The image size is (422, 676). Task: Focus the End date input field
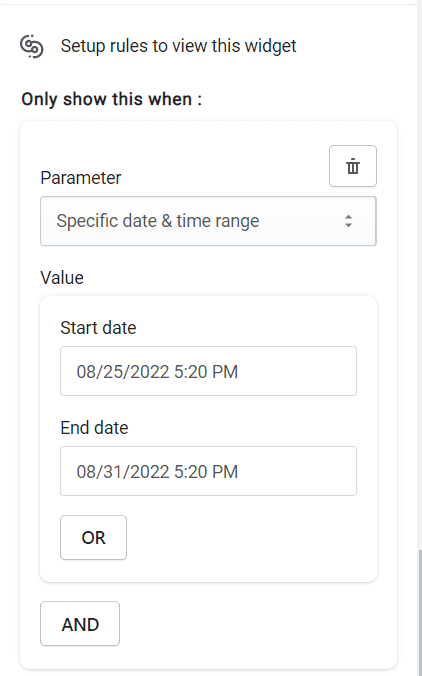point(208,471)
